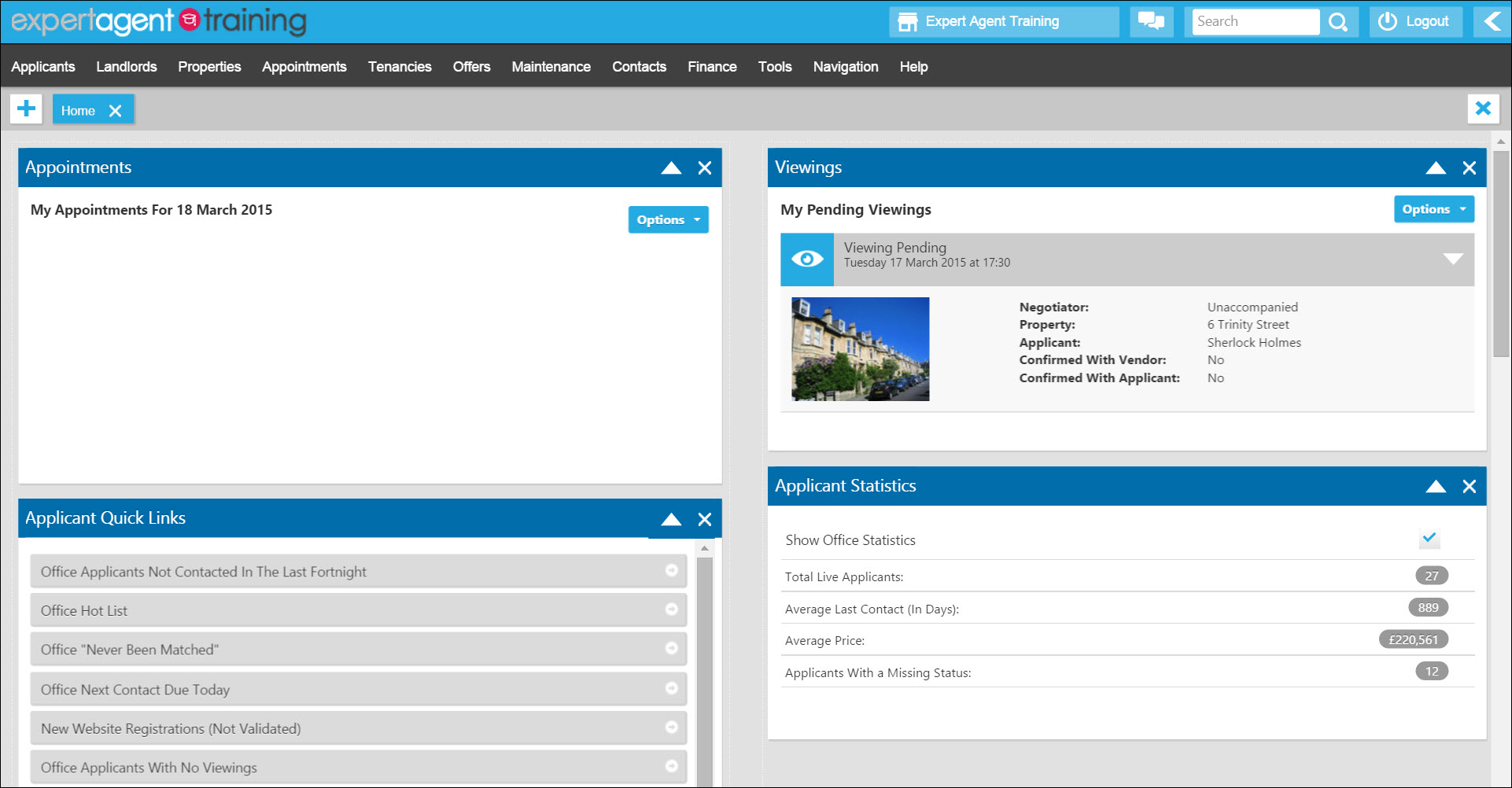Click the Missing Status count badge 12
Image resolution: width=1512 pixels, height=788 pixels.
(1432, 672)
